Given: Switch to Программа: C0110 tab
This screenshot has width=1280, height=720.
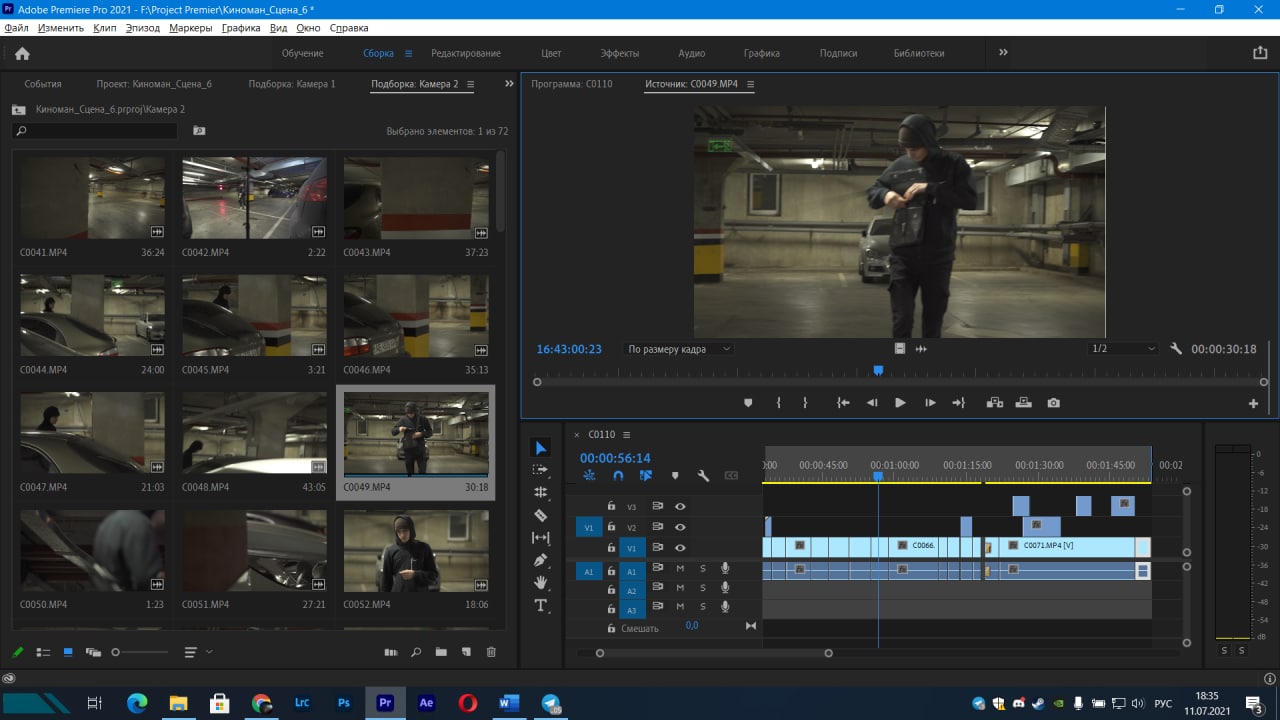Looking at the screenshot, I should pyautogui.click(x=572, y=84).
